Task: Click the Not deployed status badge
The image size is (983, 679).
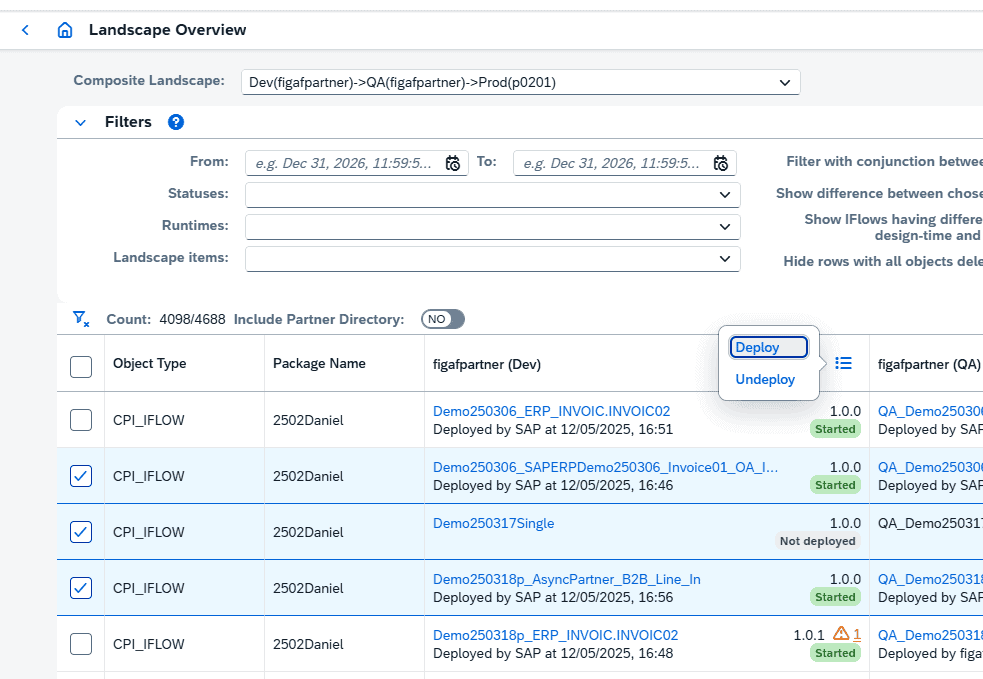Action: tap(817, 541)
